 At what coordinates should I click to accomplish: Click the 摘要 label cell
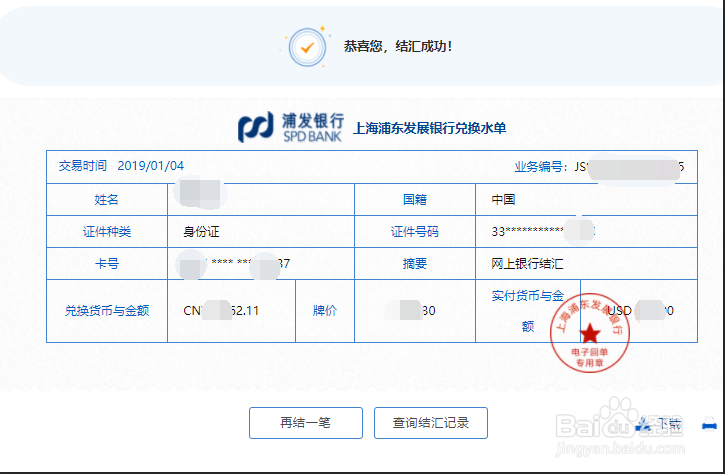pos(415,263)
